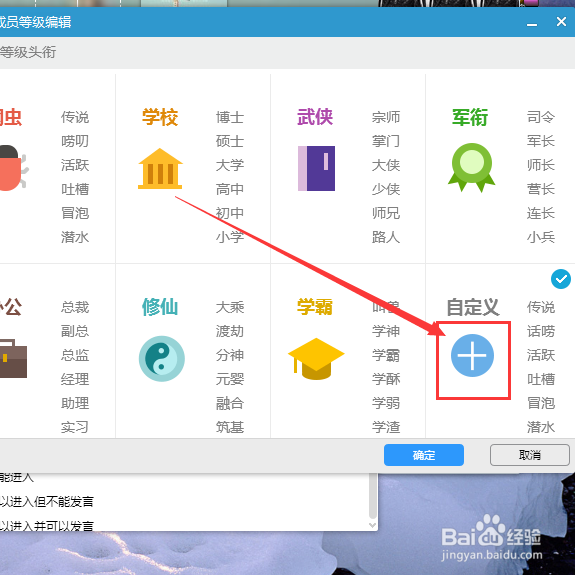The width and height of the screenshot is (575, 575).
Task: Click the 学霸 category heading
Action: (x=315, y=307)
